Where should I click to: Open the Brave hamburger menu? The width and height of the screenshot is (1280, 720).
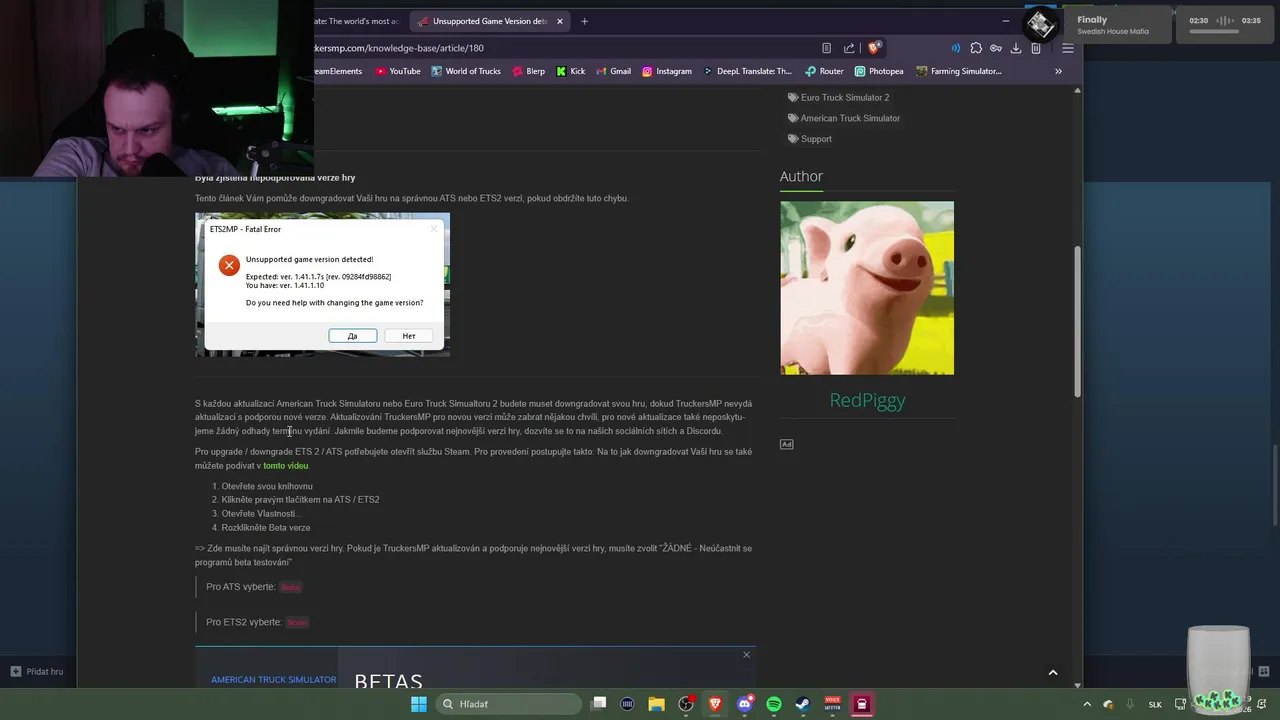1068,48
